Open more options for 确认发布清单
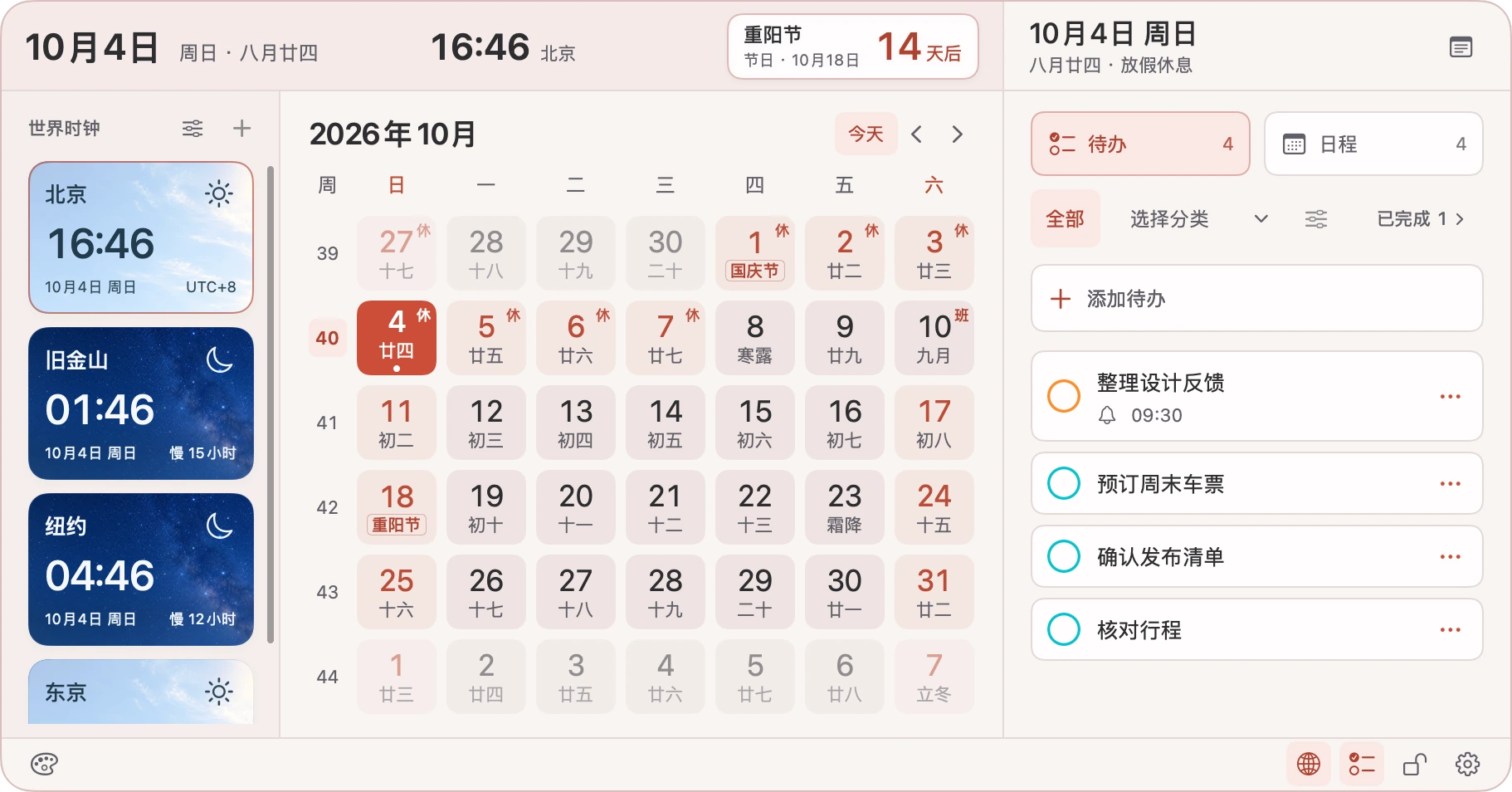 click(1451, 556)
